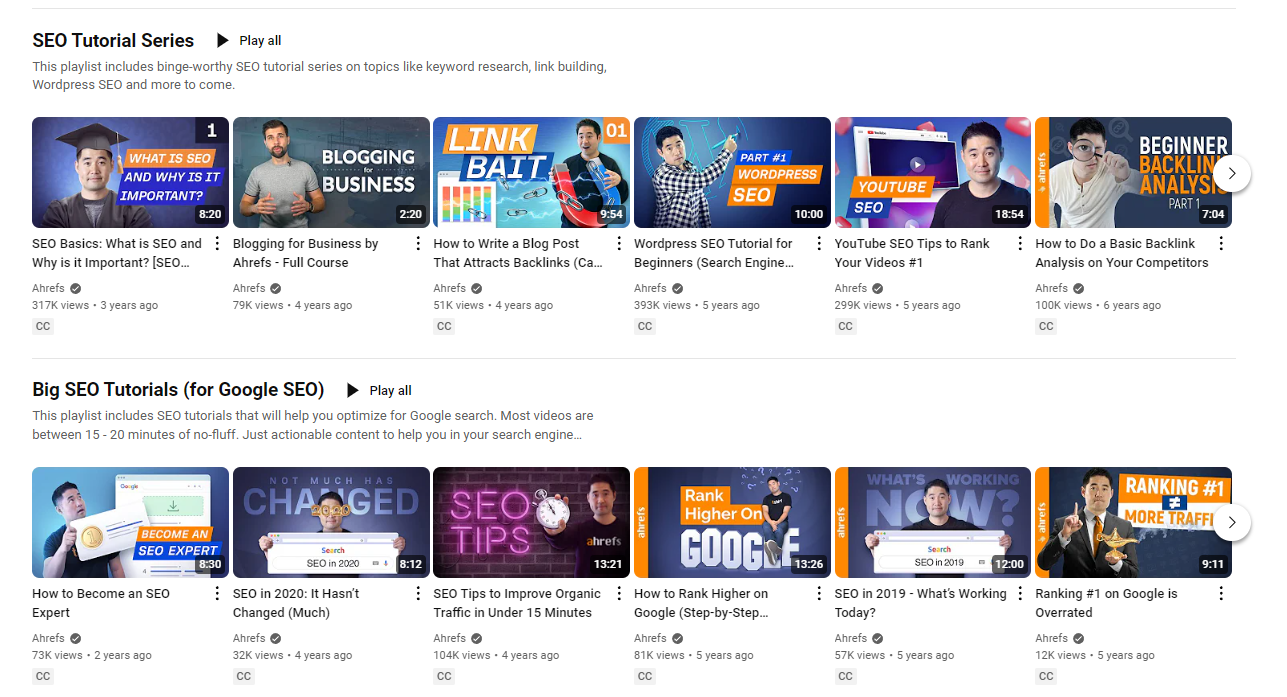The width and height of the screenshot is (1287, 697).
Task: Open three-dot menu for Blog Post Backlinks video
Action: click(x=619, y=244)
